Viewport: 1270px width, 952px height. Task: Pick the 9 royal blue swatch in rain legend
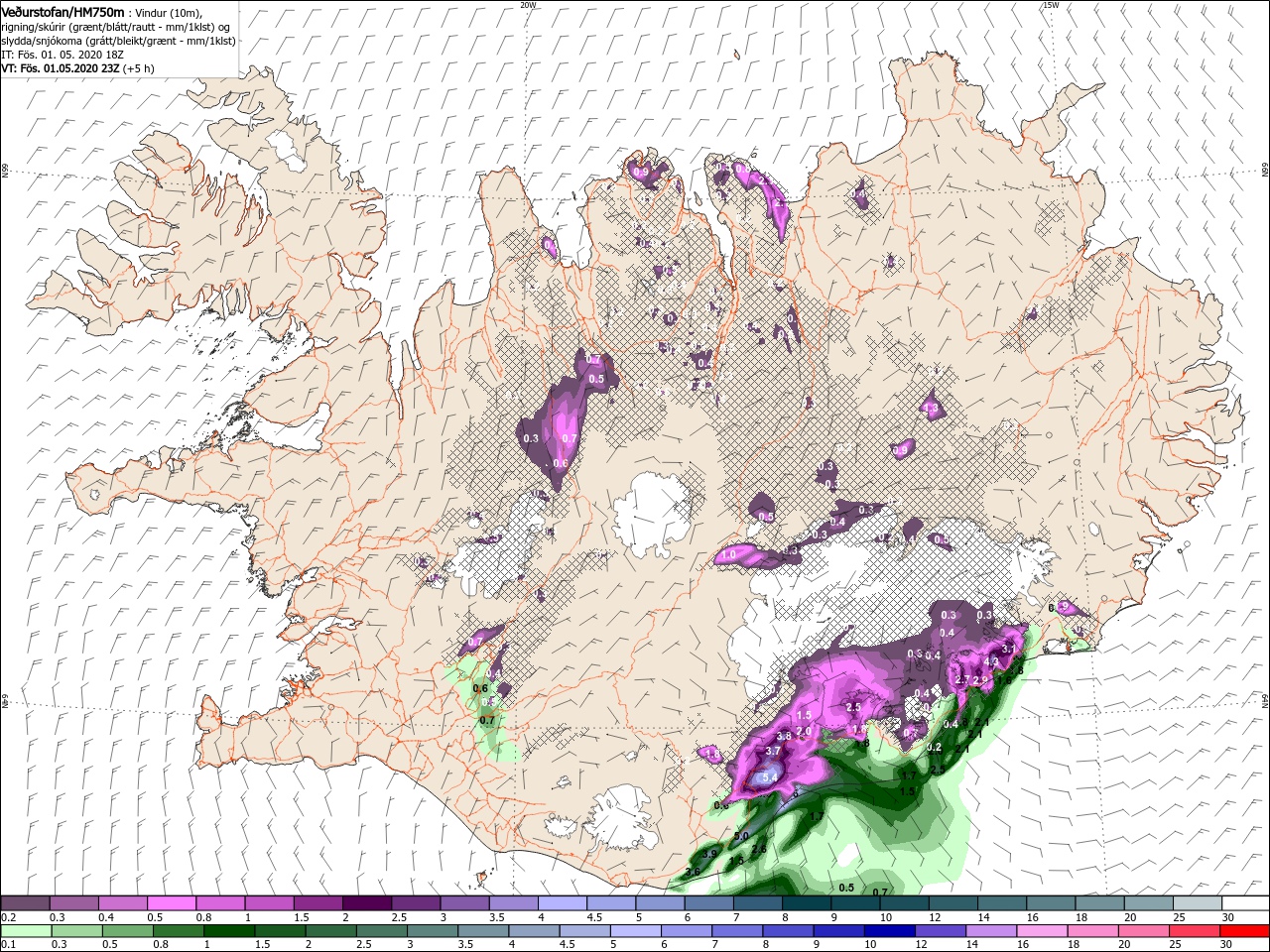pos(837,931)
